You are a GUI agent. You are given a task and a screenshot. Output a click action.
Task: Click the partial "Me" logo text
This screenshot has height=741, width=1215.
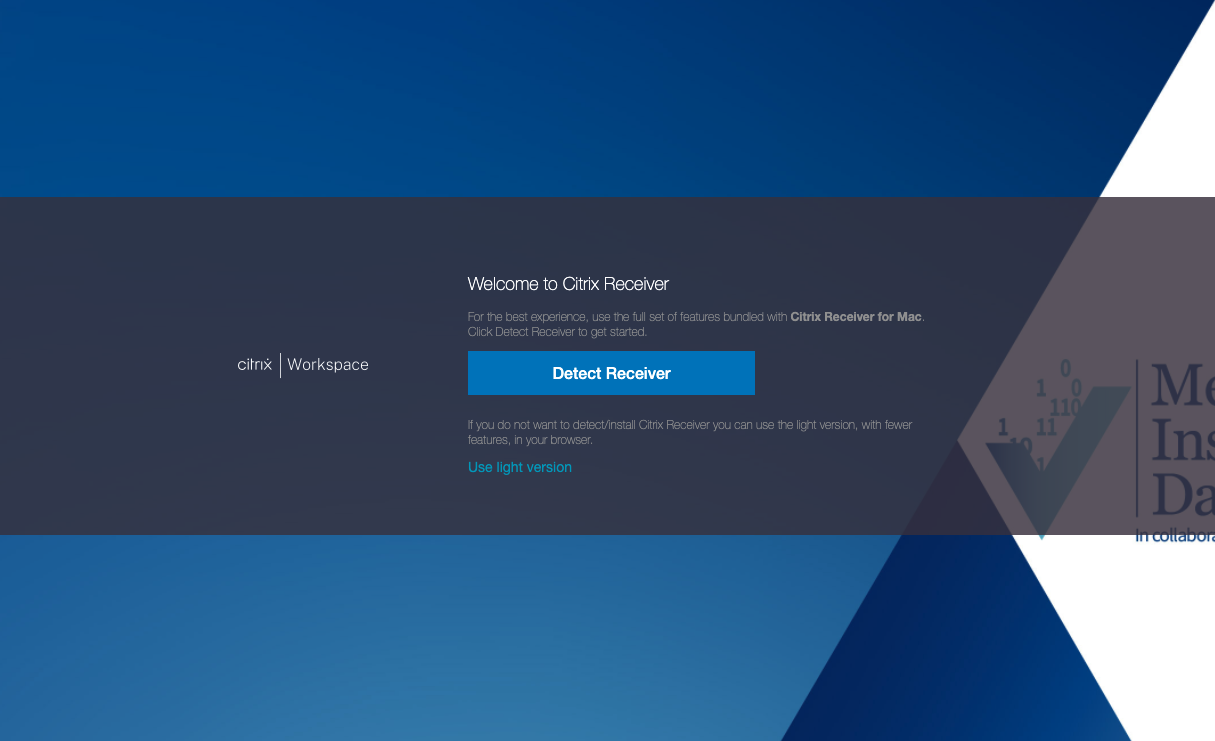point(1182,385)
